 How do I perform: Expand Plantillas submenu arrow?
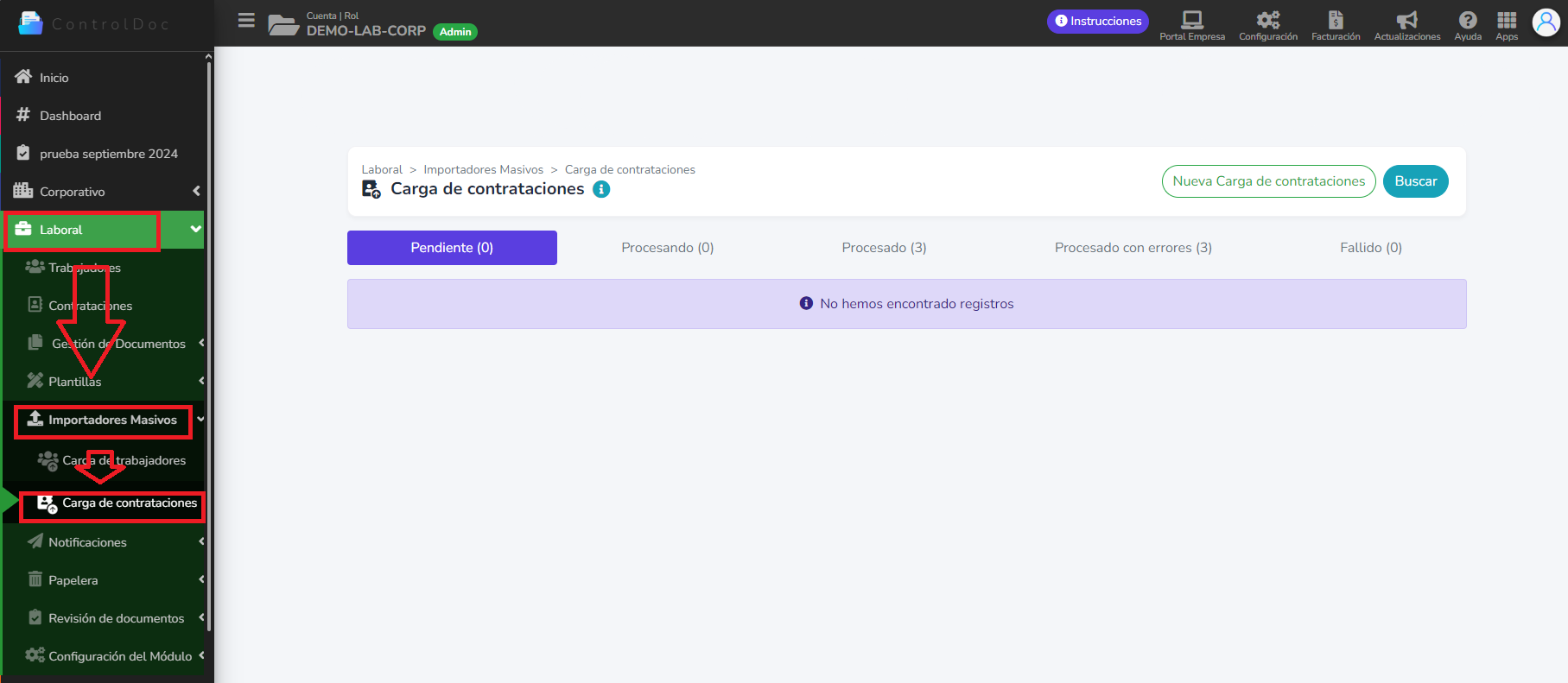pyautogui.click(x=201, y=381)
